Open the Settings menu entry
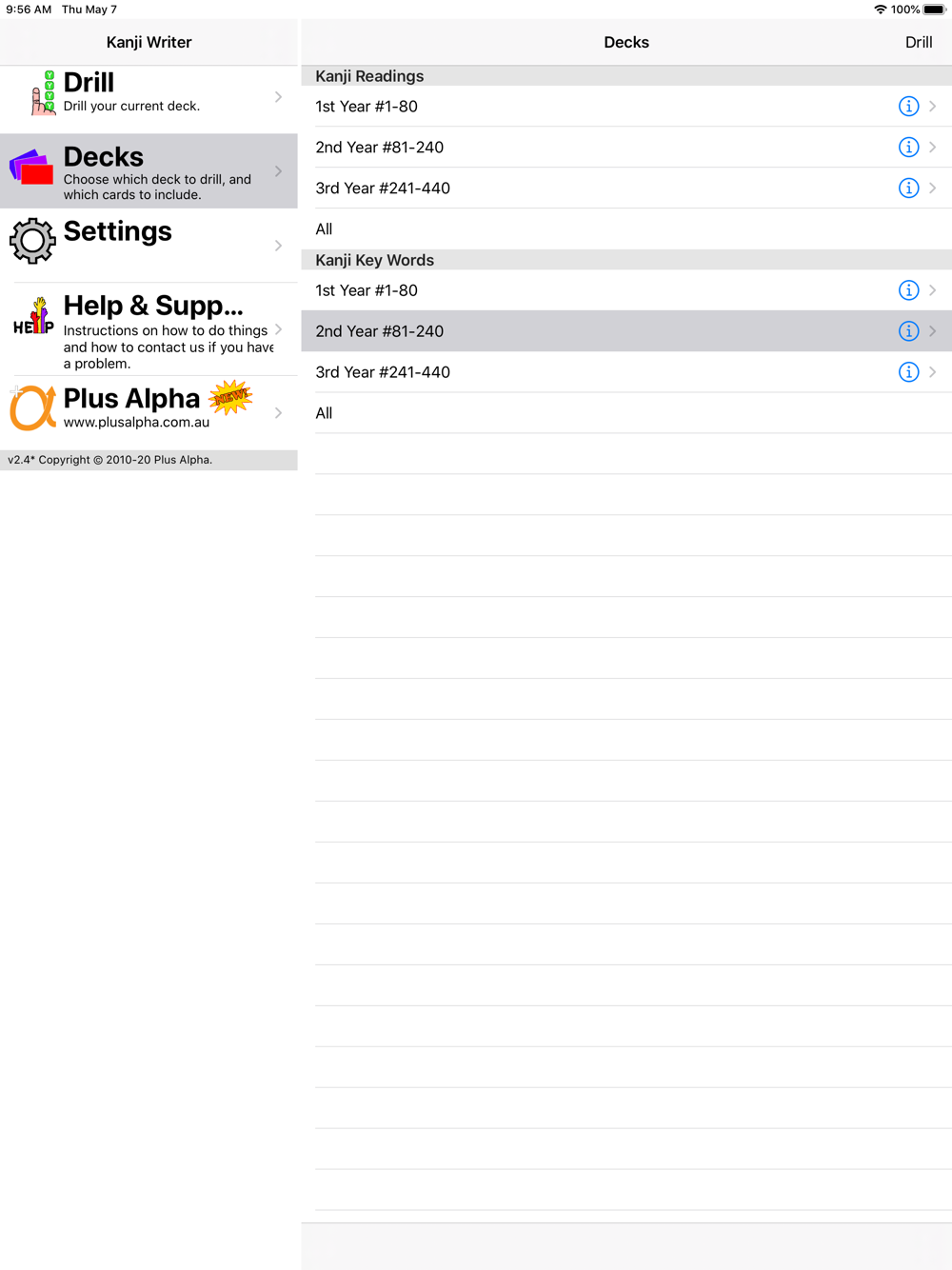This screenshot has height=1270, width=952. tap(149, 246)
